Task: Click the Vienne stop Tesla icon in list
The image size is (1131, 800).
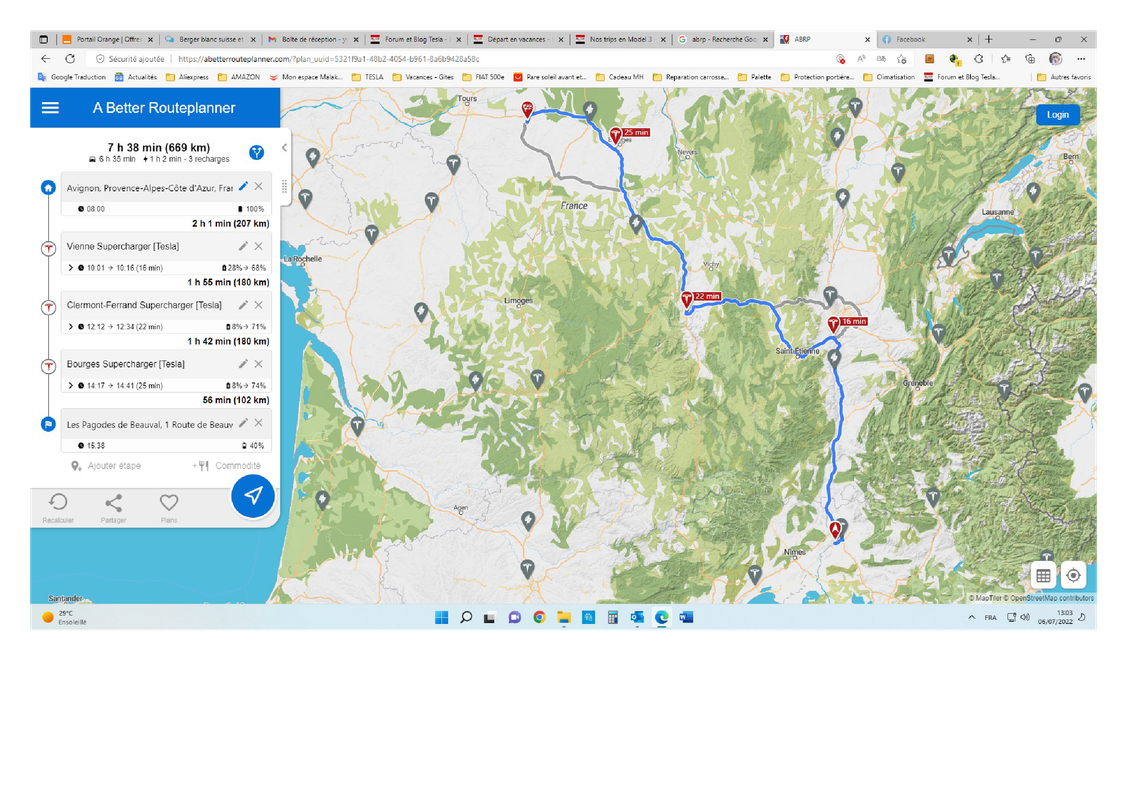Action: coord(48,248)
